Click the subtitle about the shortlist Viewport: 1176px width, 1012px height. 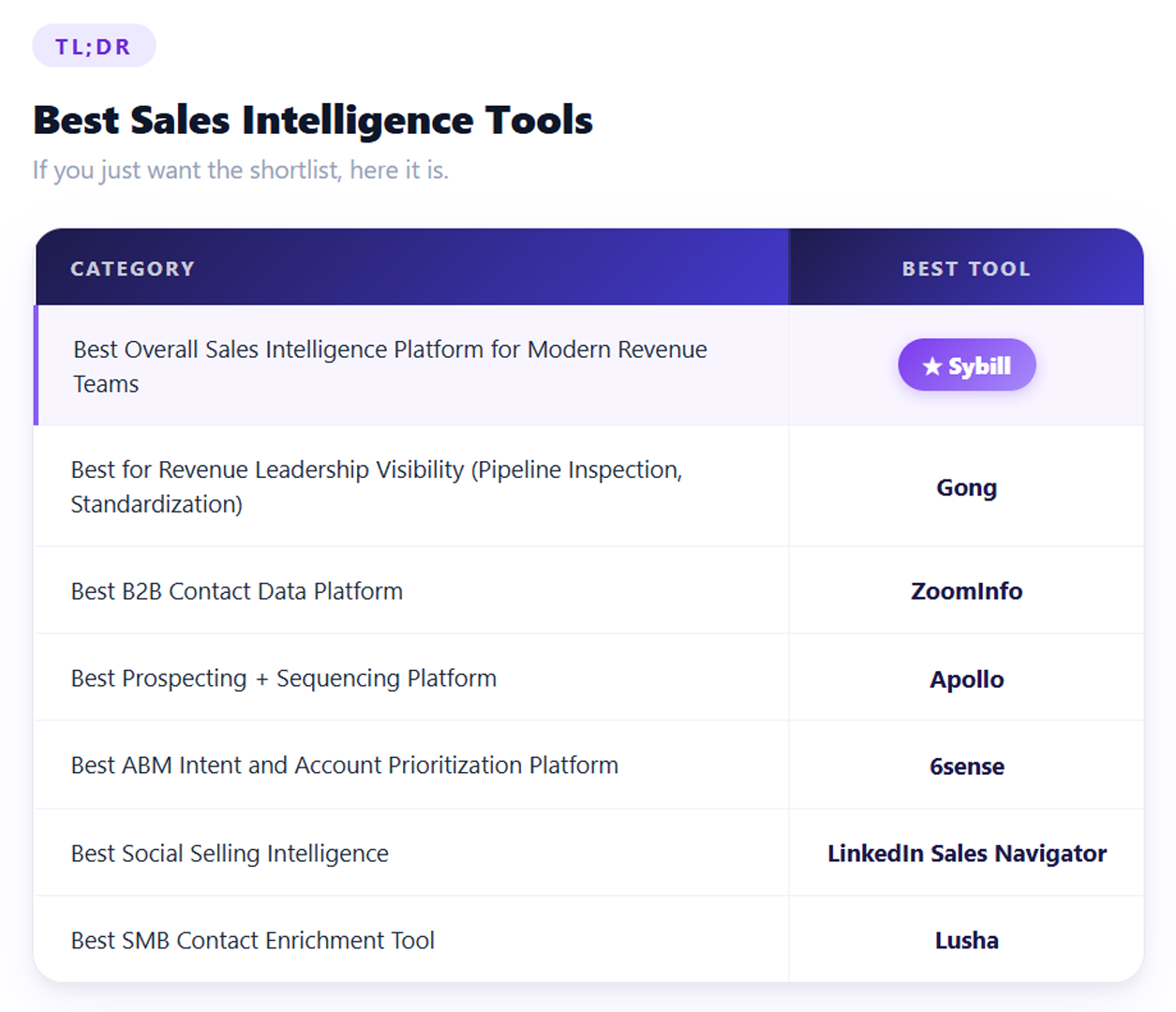[x=241, y=171]
